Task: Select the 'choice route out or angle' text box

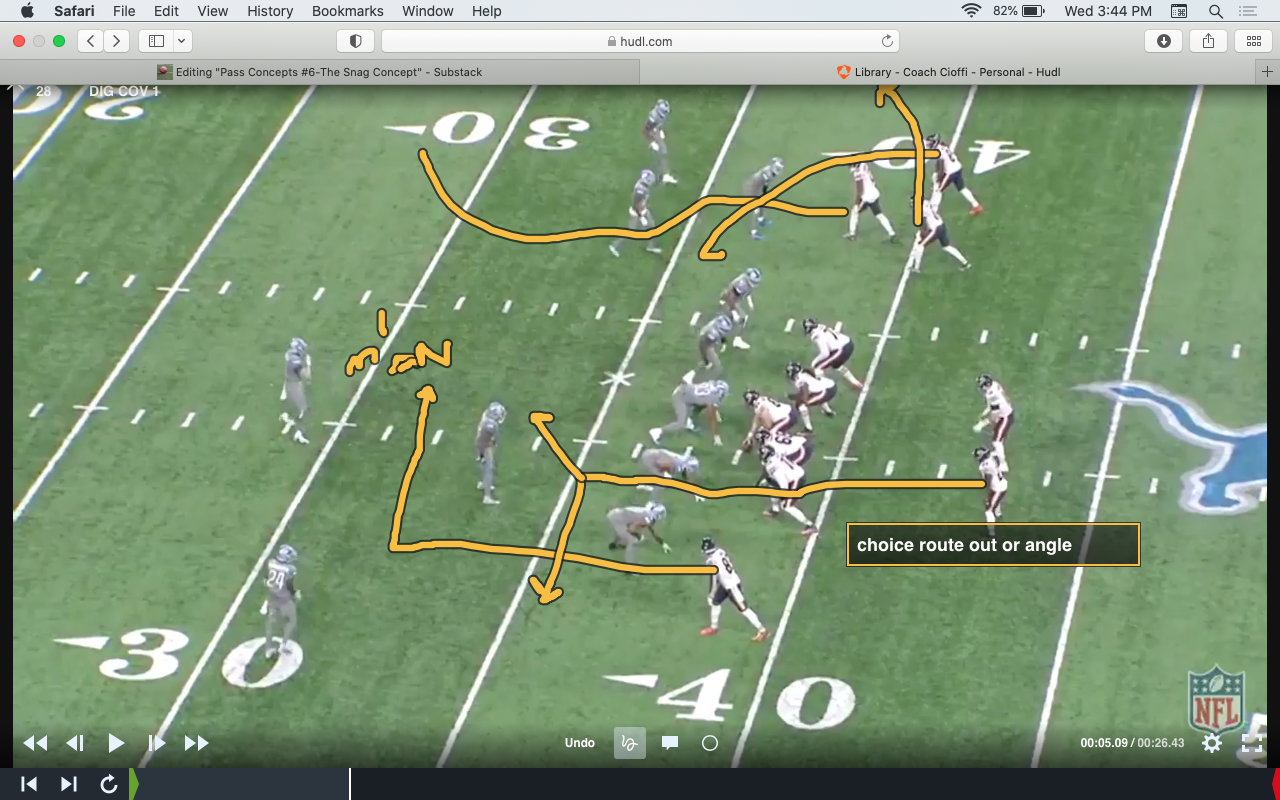Action: click(993, 545)
